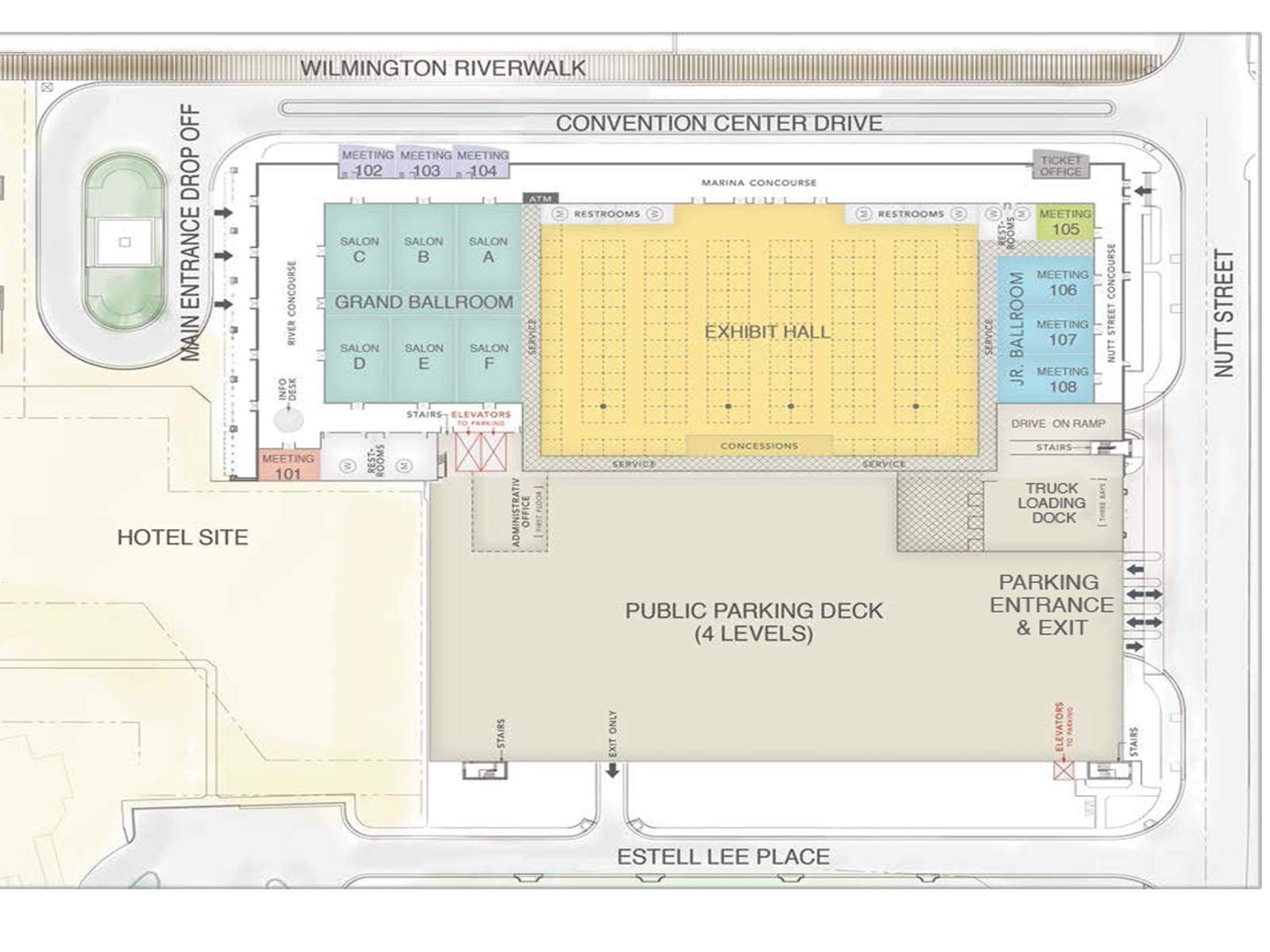The image size is (1270, 952).
Task: Select the Info Desk circle in River Concourse
Action: 289,420
